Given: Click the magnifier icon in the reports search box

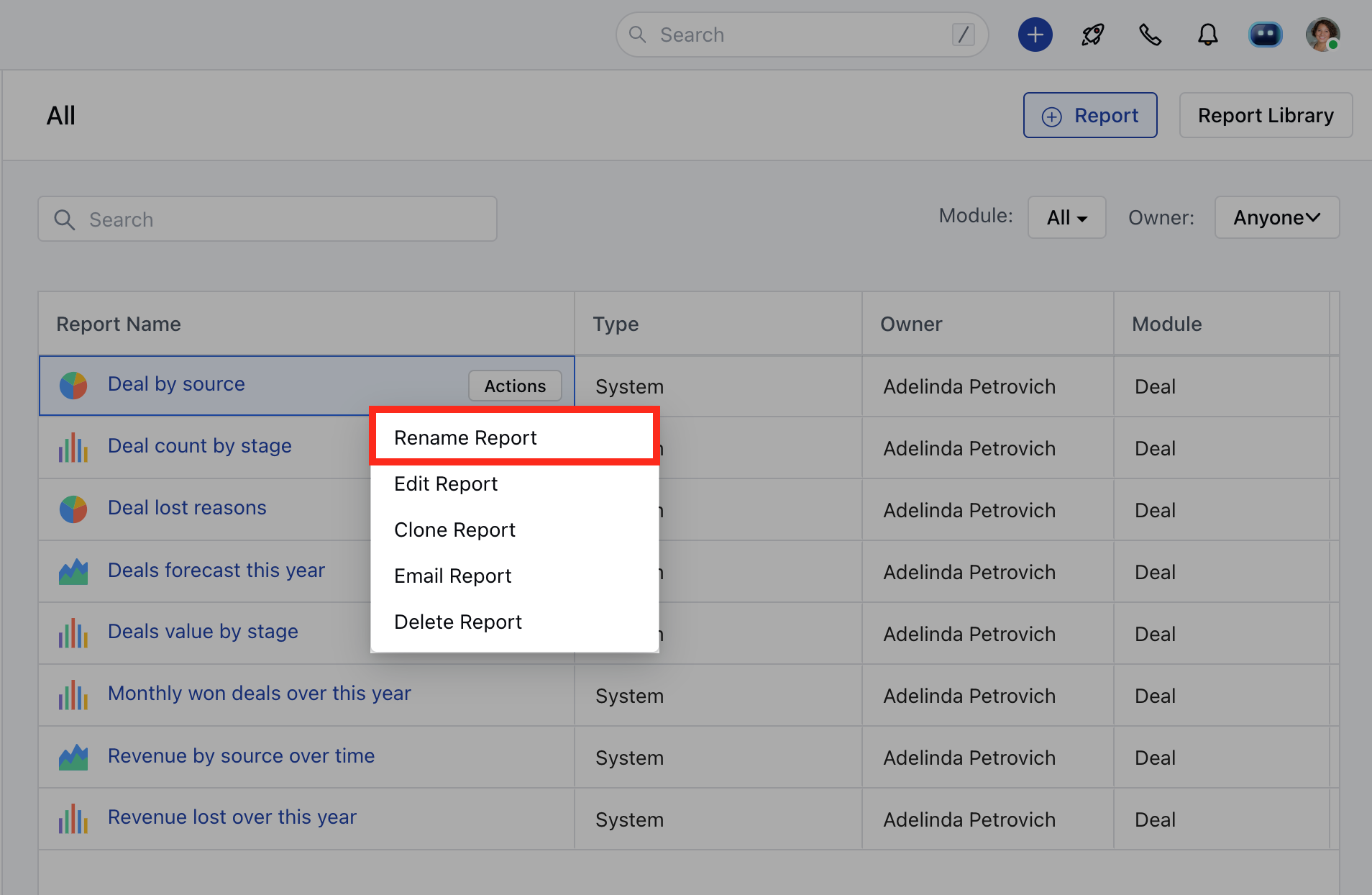Looking at the screenshot, I should tap(65, 219).
